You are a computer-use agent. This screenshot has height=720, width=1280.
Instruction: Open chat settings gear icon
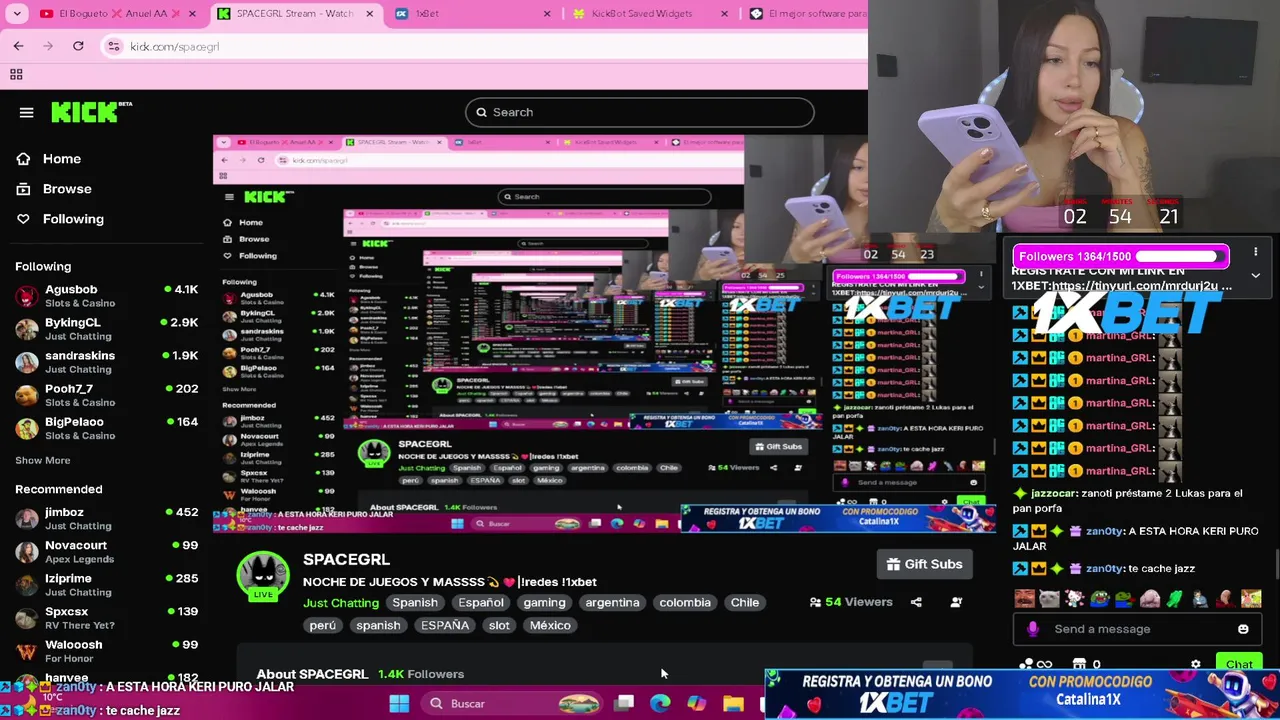pyautogui.click(x=1196, y=664)
